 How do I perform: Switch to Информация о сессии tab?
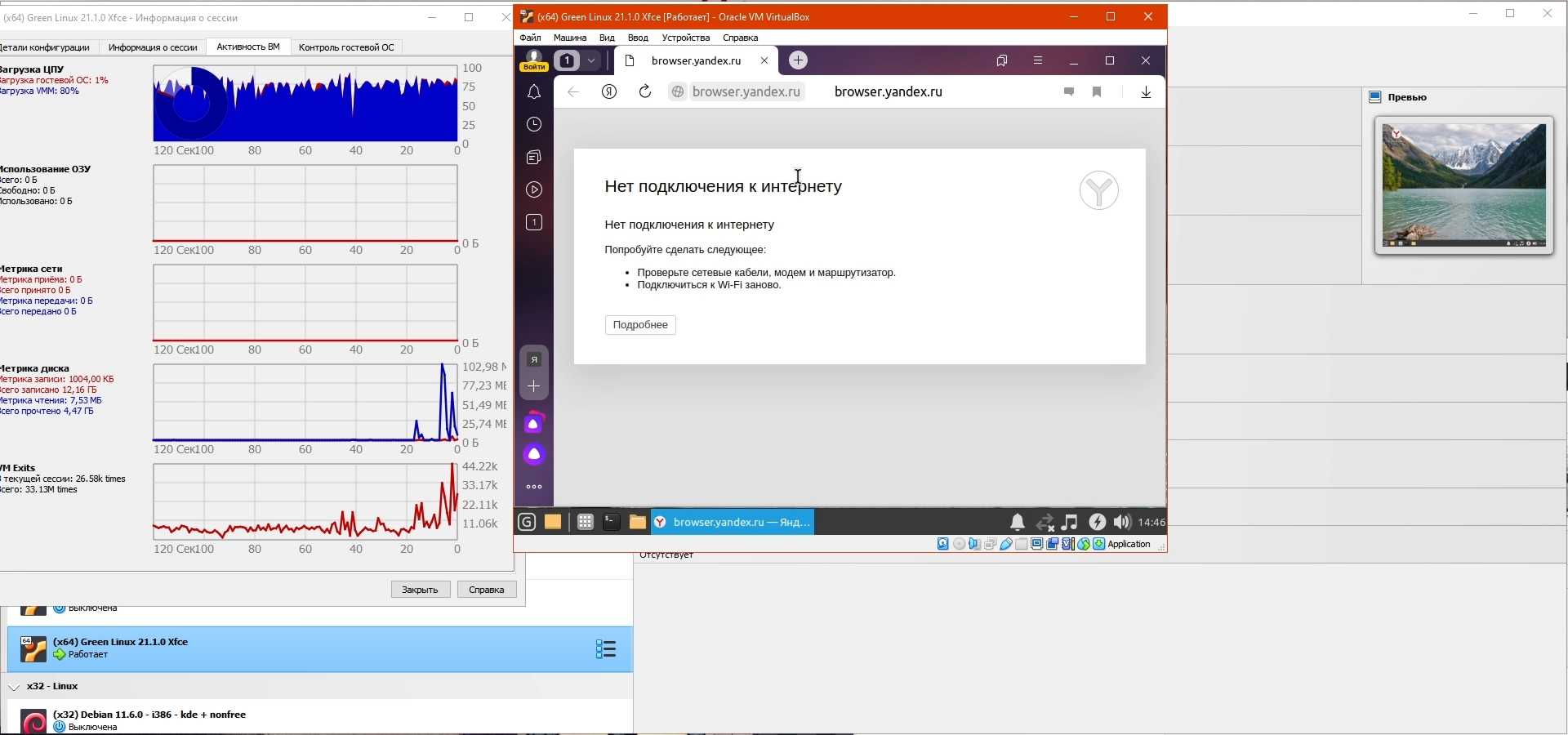pyautogui.click(x=153, y=47)
